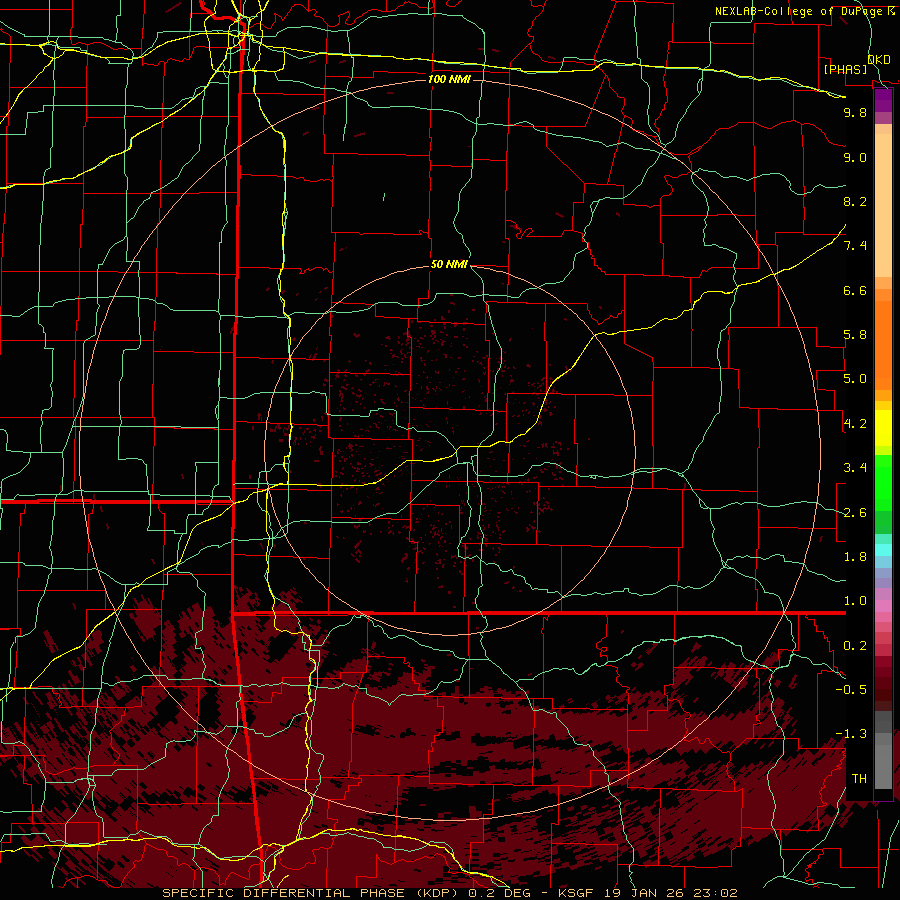
Task: Pick the purple band atop the color bar
Action: 883,101
